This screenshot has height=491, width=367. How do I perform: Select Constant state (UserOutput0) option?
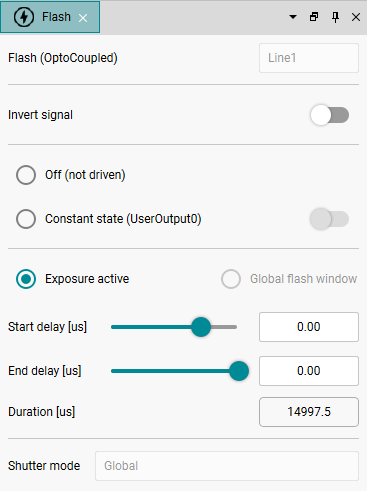pyautogui.click(x=26, y=219)
